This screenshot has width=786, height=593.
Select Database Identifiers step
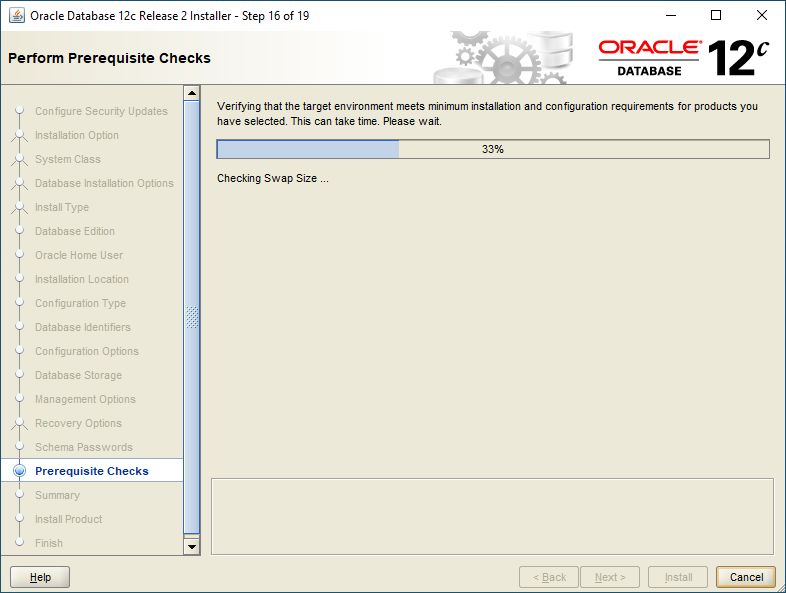click(x=83, y=327)
